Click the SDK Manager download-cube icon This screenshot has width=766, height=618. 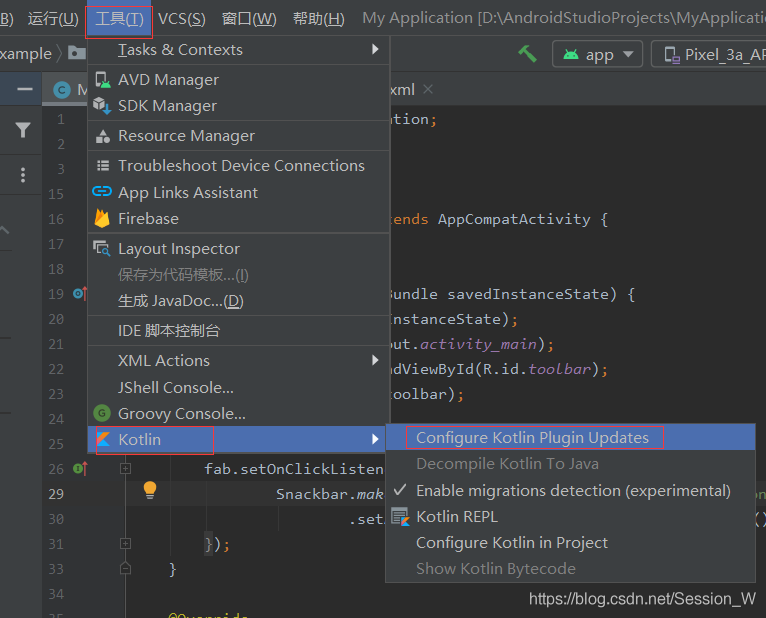(x=102, y=106)
